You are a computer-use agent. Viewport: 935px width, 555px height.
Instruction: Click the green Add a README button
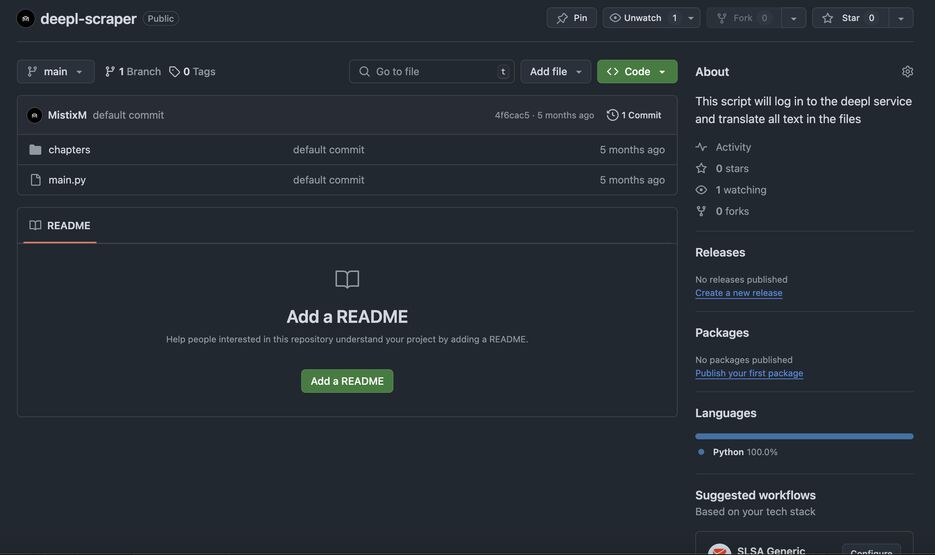tap(347, 381)
